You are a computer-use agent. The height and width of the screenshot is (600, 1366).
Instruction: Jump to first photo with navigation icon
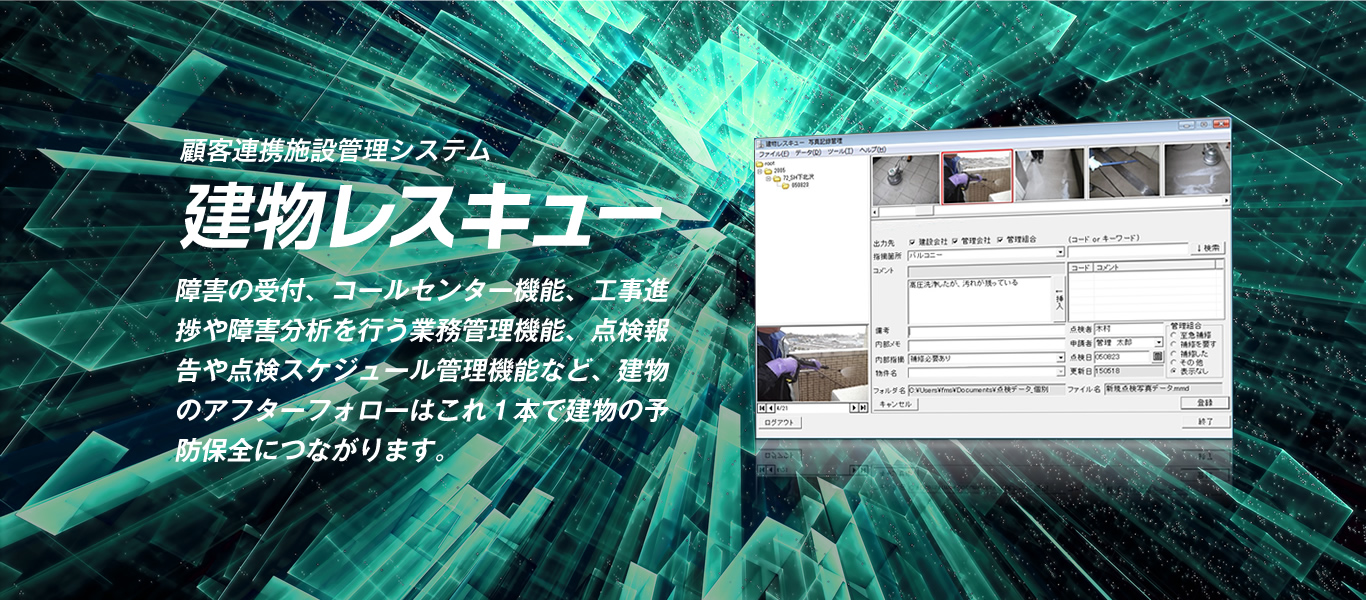point(761,407)
